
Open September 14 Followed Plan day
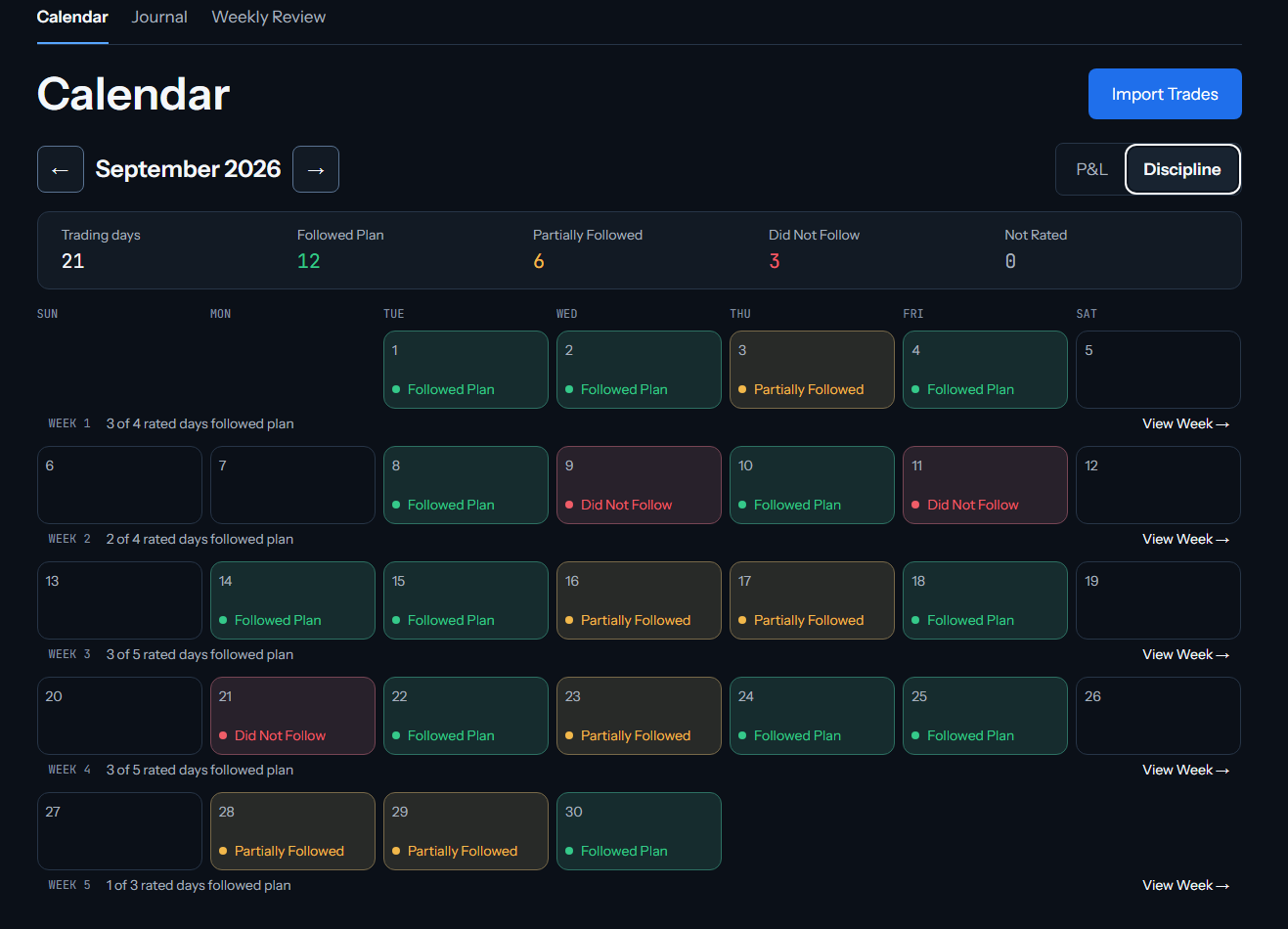tap(292, 600)
